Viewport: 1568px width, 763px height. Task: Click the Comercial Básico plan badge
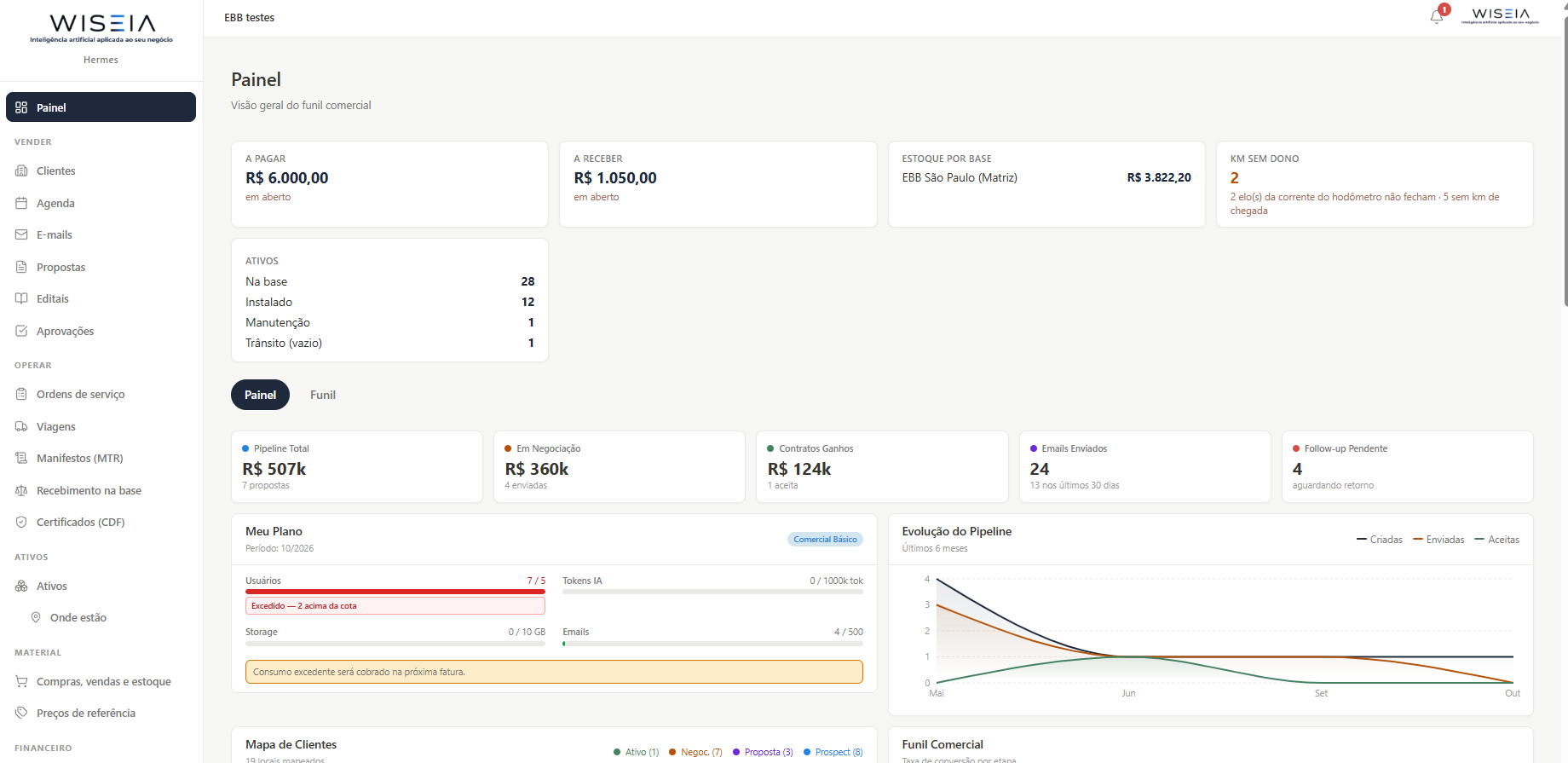pyautogui.click(x=825, y=540)
